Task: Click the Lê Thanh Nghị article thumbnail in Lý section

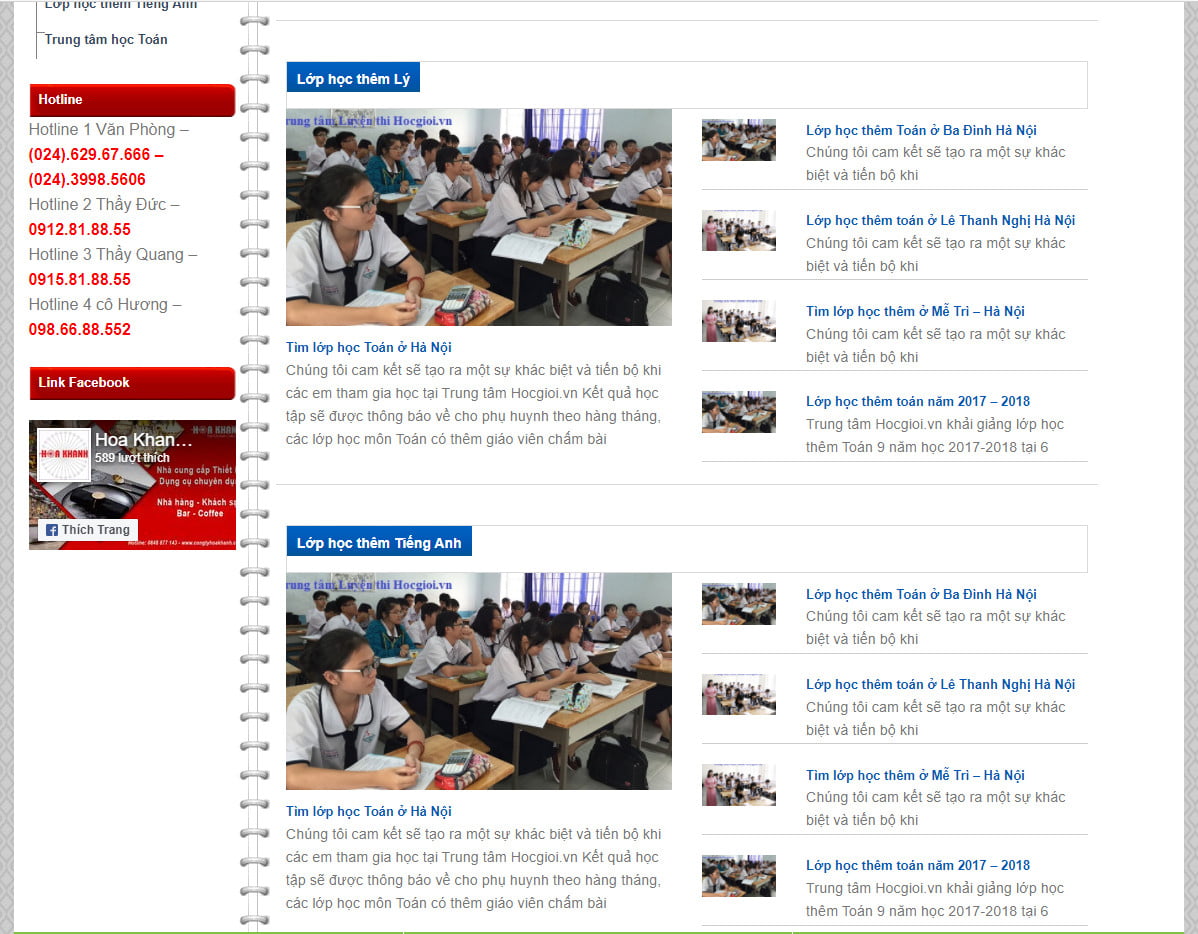Action: (x=739, y=230)
